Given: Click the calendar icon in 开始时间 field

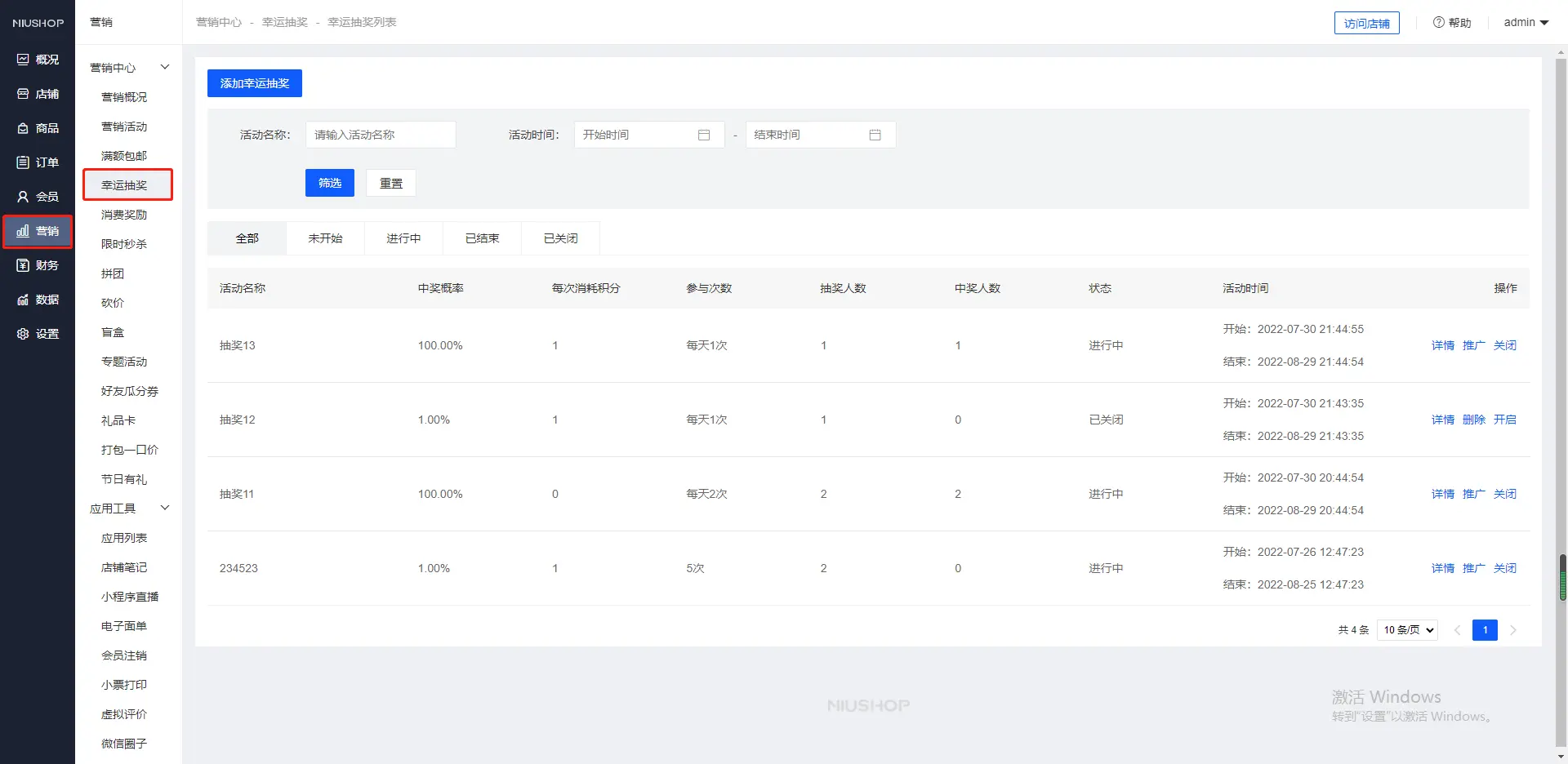Looking at the screenshot, I should click(x=704, y=135).
